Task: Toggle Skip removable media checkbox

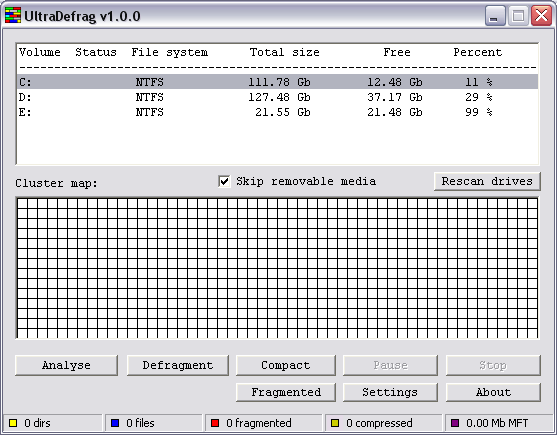Action: [224, 181]
